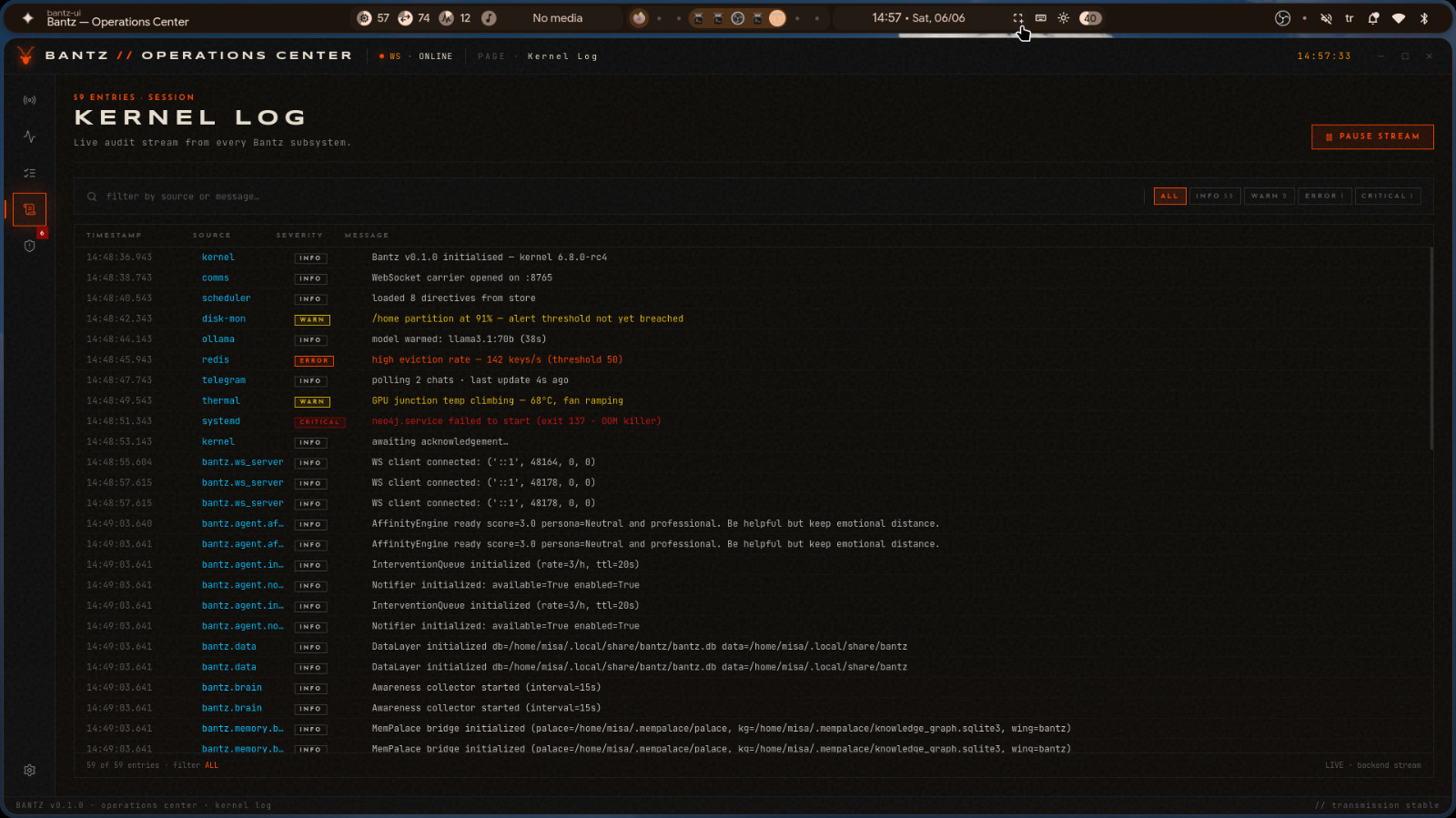Click the brightness sun icon
This screenshot has width=1456, height=818.
tap(1063, 18)
